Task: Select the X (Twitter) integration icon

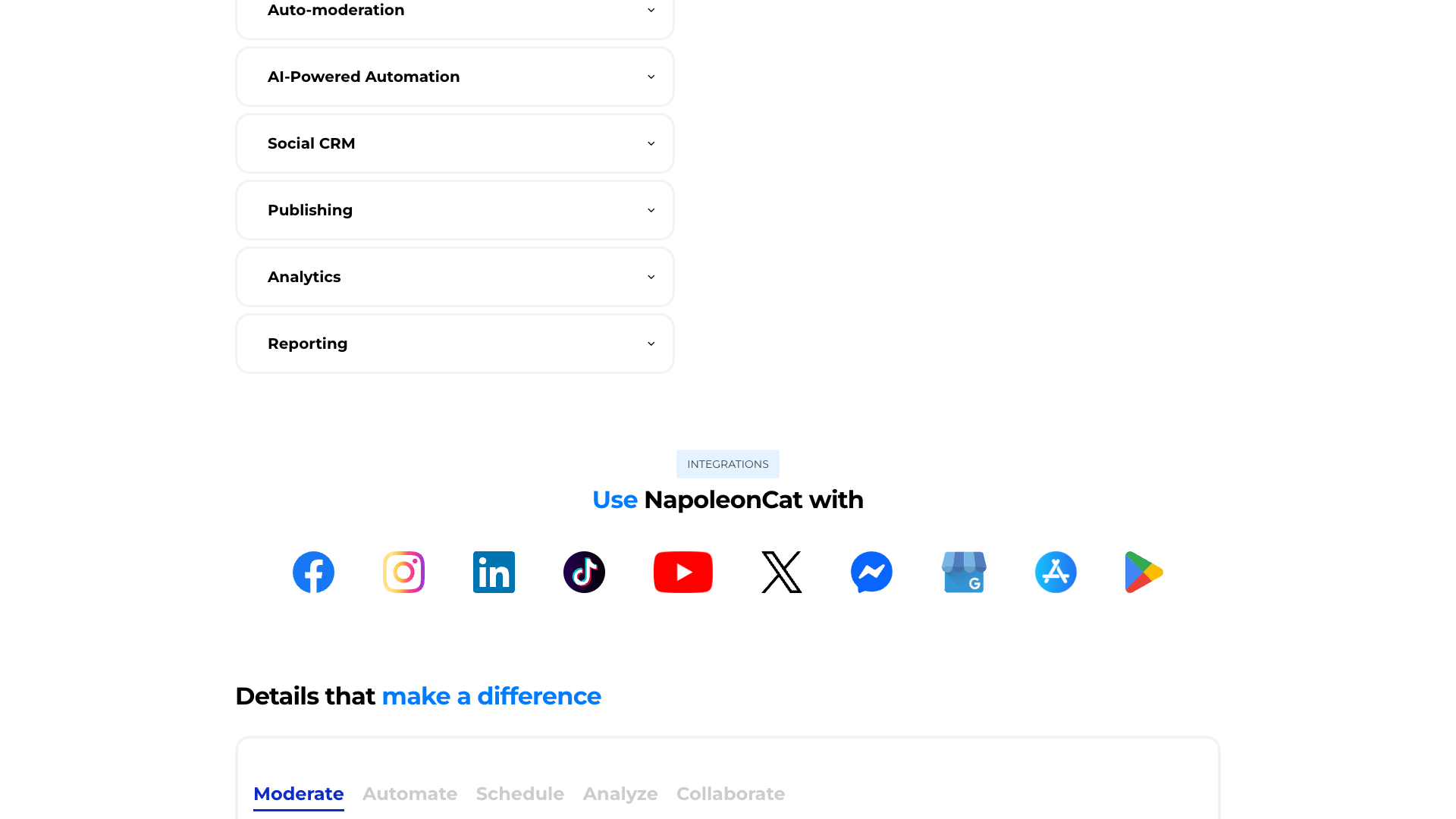Action: (781, 572)
